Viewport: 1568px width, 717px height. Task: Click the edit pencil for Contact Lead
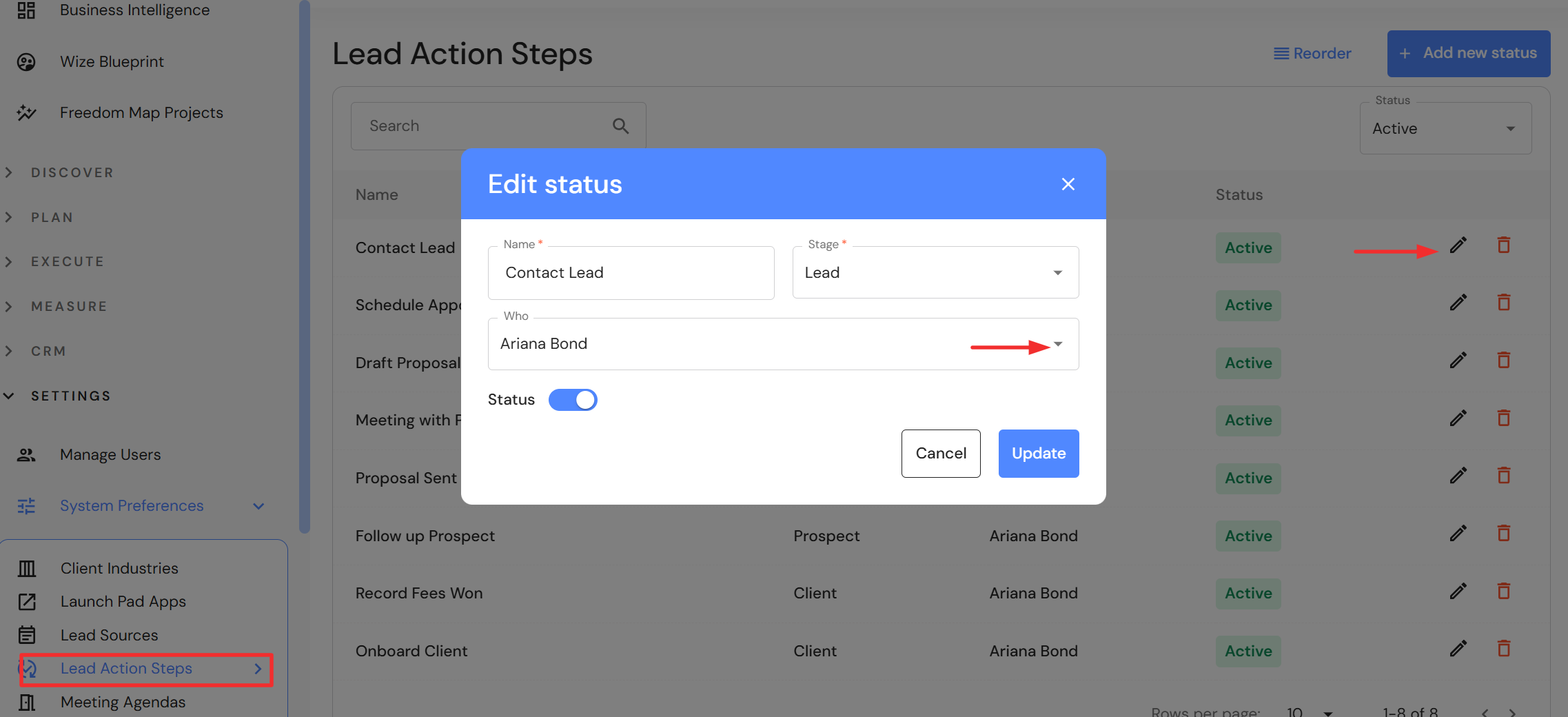(1458, 245)
